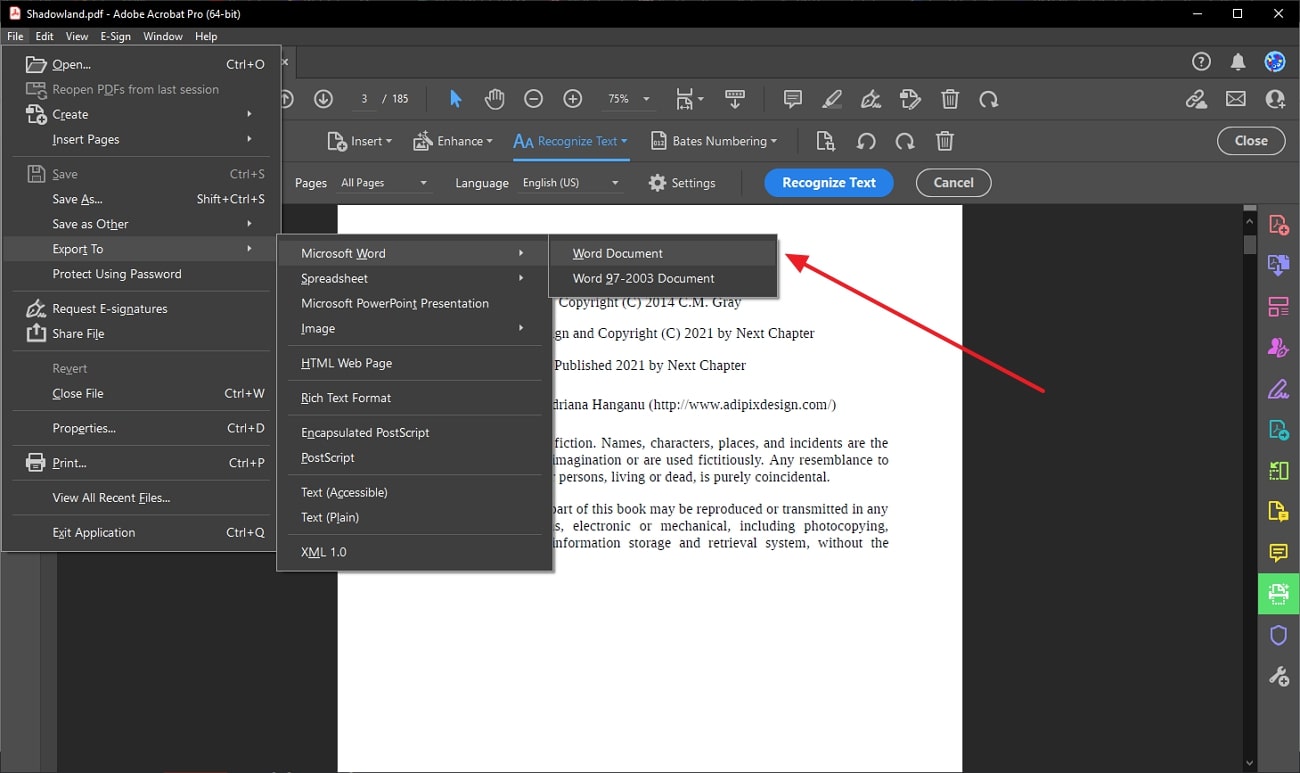
Task: Add a sticky note comment
Action: 793,99
